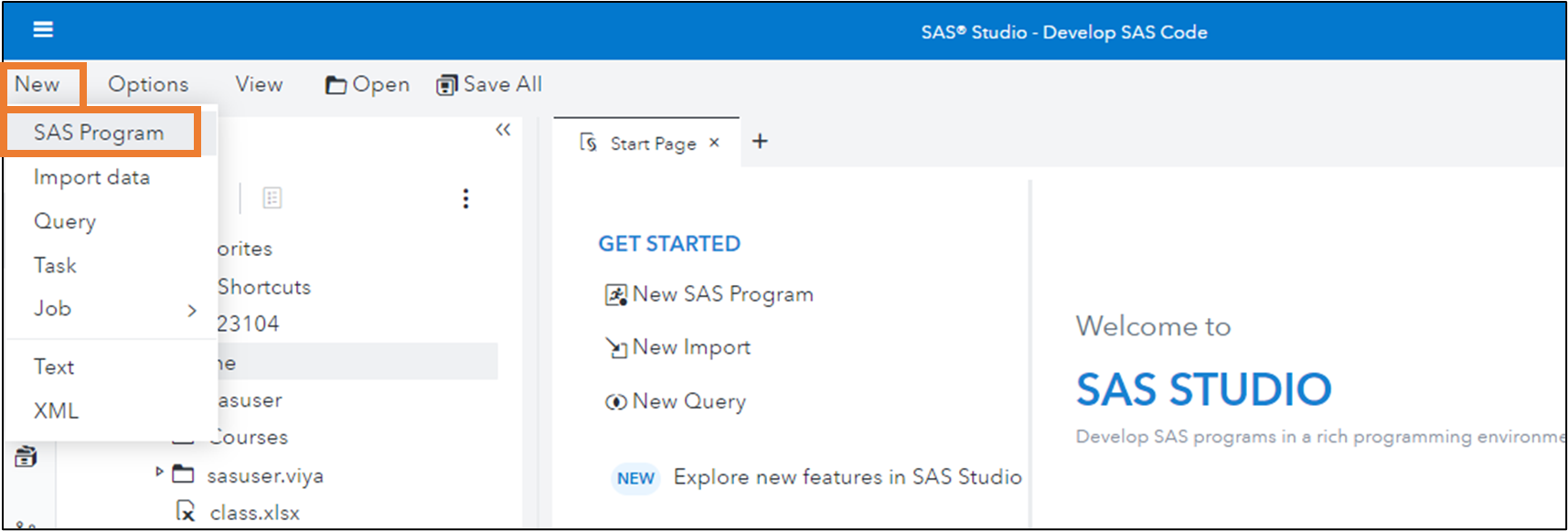Viewport: 1568px width, 531px height.
Task: Choose SAS Program from New menu
Action: 99,133
